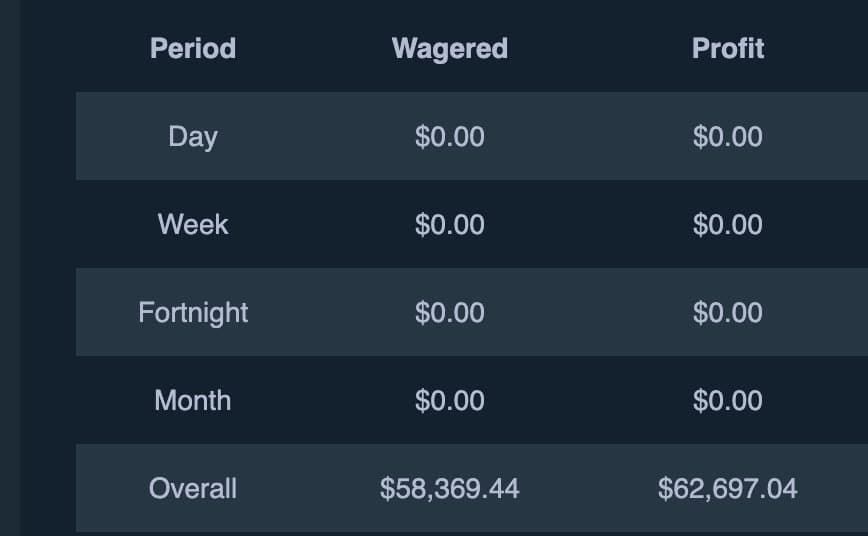Click the Profit column header
The image size is (868, 536).
tap(728, 48)
